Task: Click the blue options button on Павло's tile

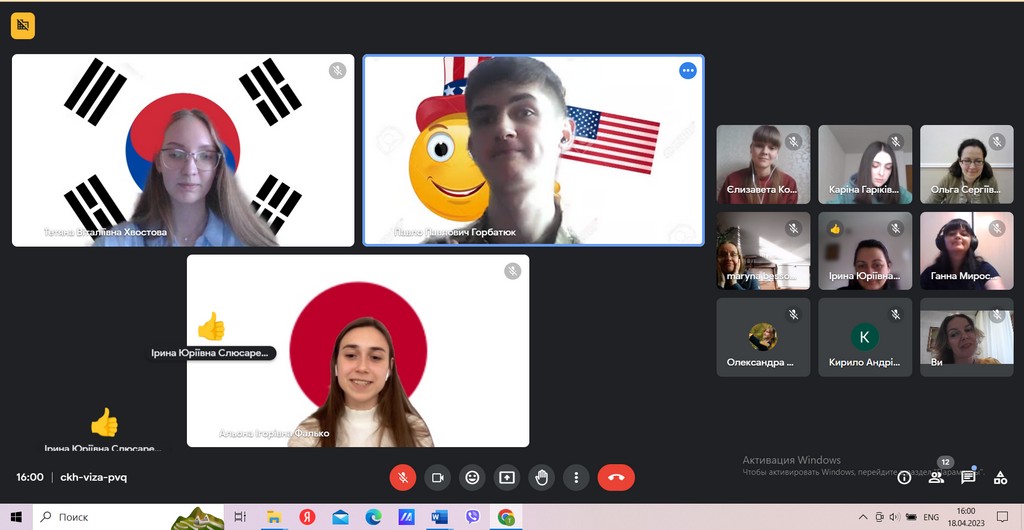Action: 687,70
